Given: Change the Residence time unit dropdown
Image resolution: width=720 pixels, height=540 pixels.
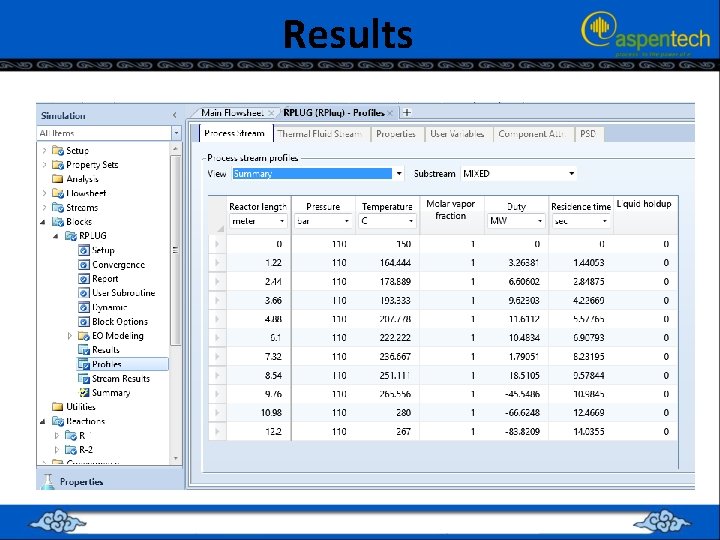Looking at the screenshot, I should pyautogui.click(x=605, y=221).
